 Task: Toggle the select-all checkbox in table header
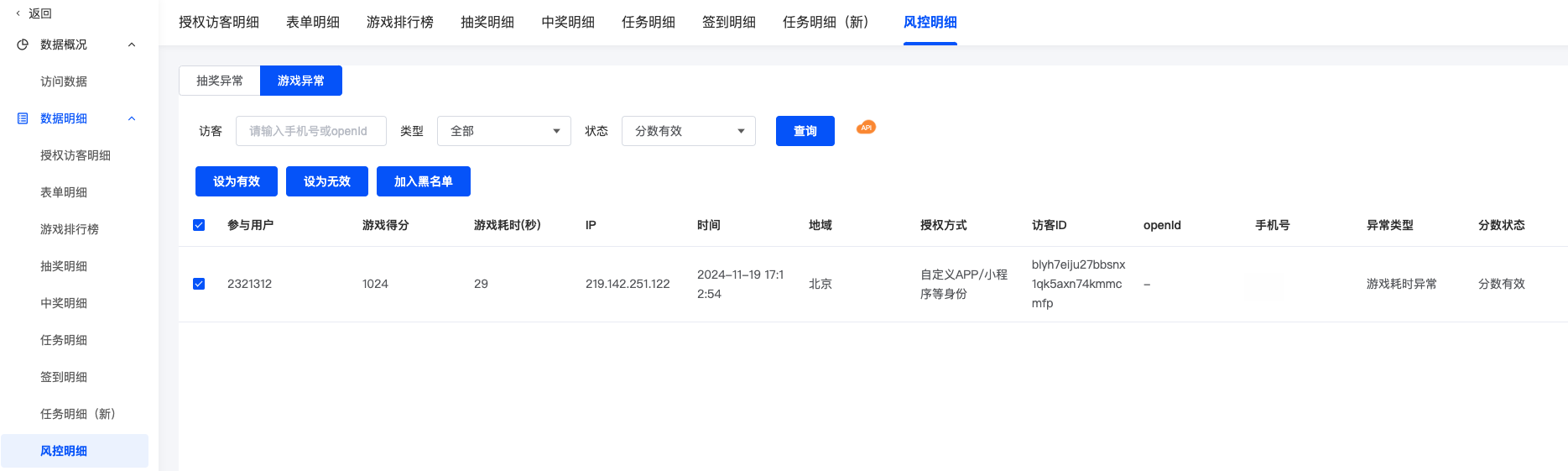click(x=199, y=225)
